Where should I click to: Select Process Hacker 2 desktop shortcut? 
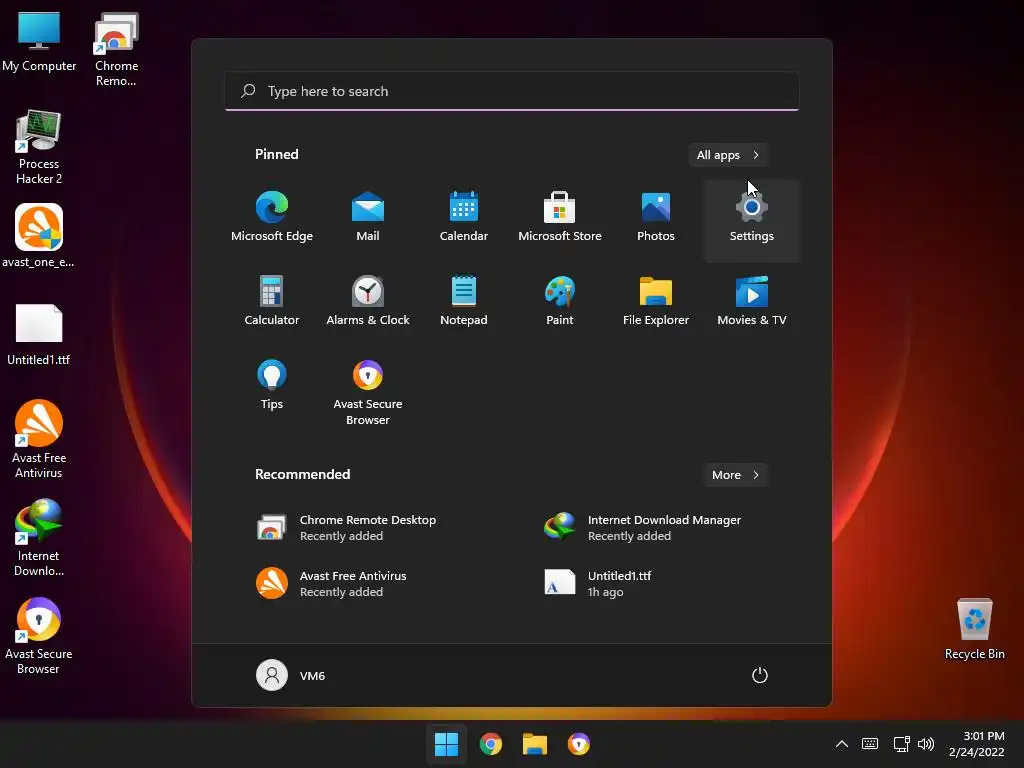click(39, 148)
